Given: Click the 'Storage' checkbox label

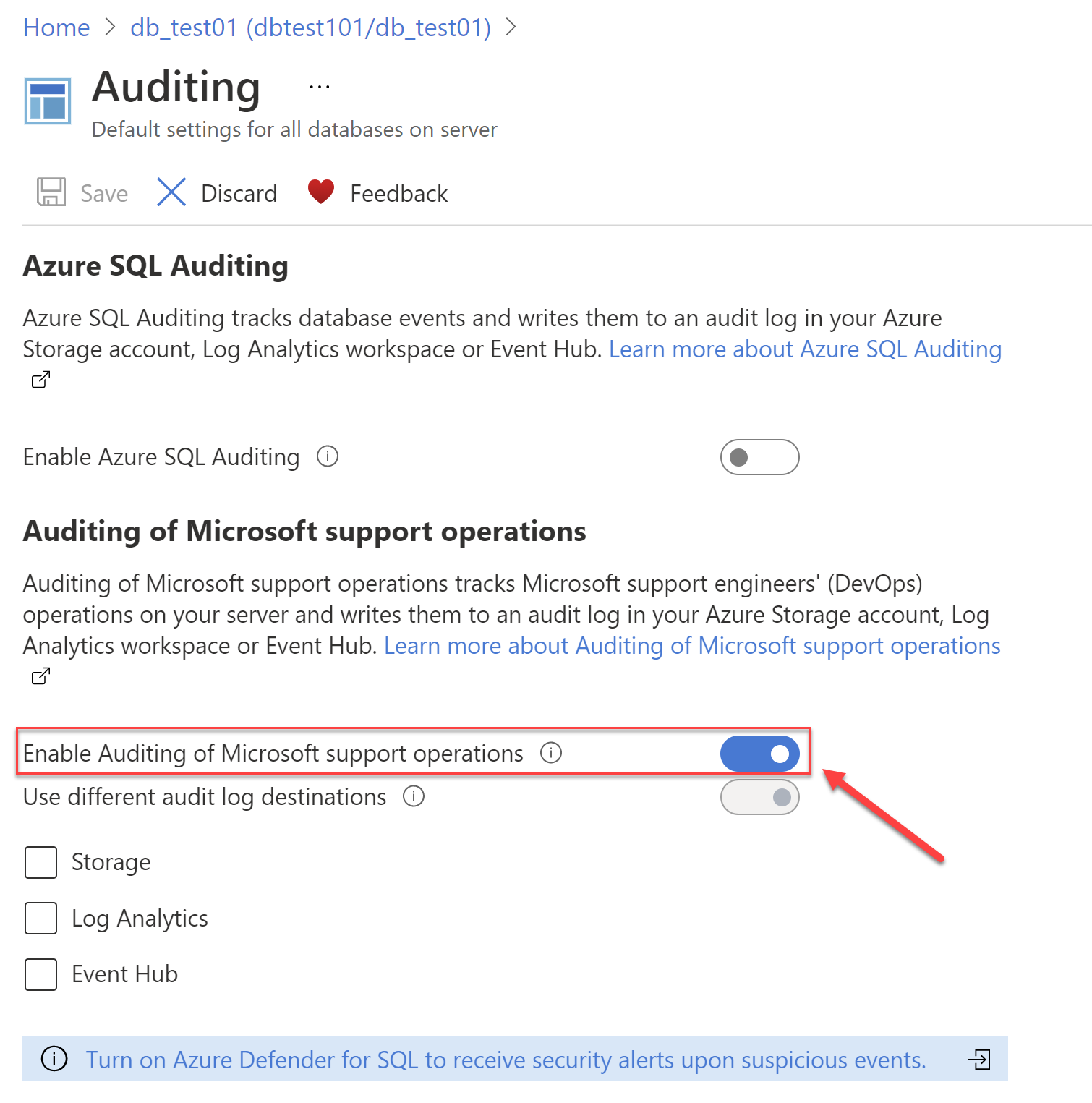Looking at the screenshot, I should pyautogui.click(x=111, y=862).
